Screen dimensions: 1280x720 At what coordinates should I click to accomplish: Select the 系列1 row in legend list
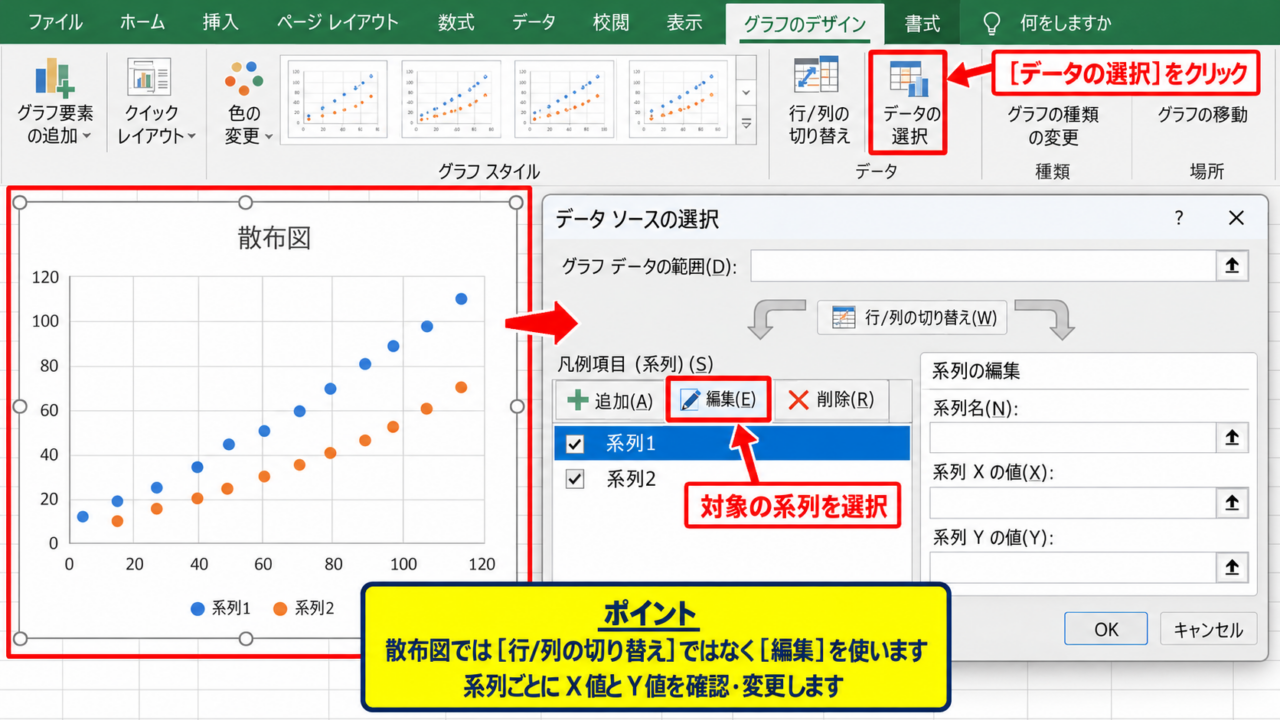(x=732, y=443)
